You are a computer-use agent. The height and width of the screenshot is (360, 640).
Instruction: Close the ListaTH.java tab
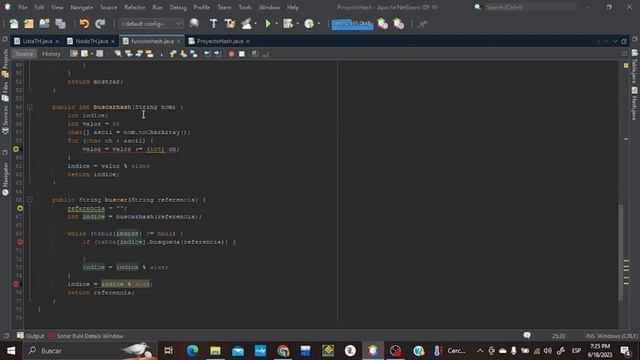tap(57, 42)
